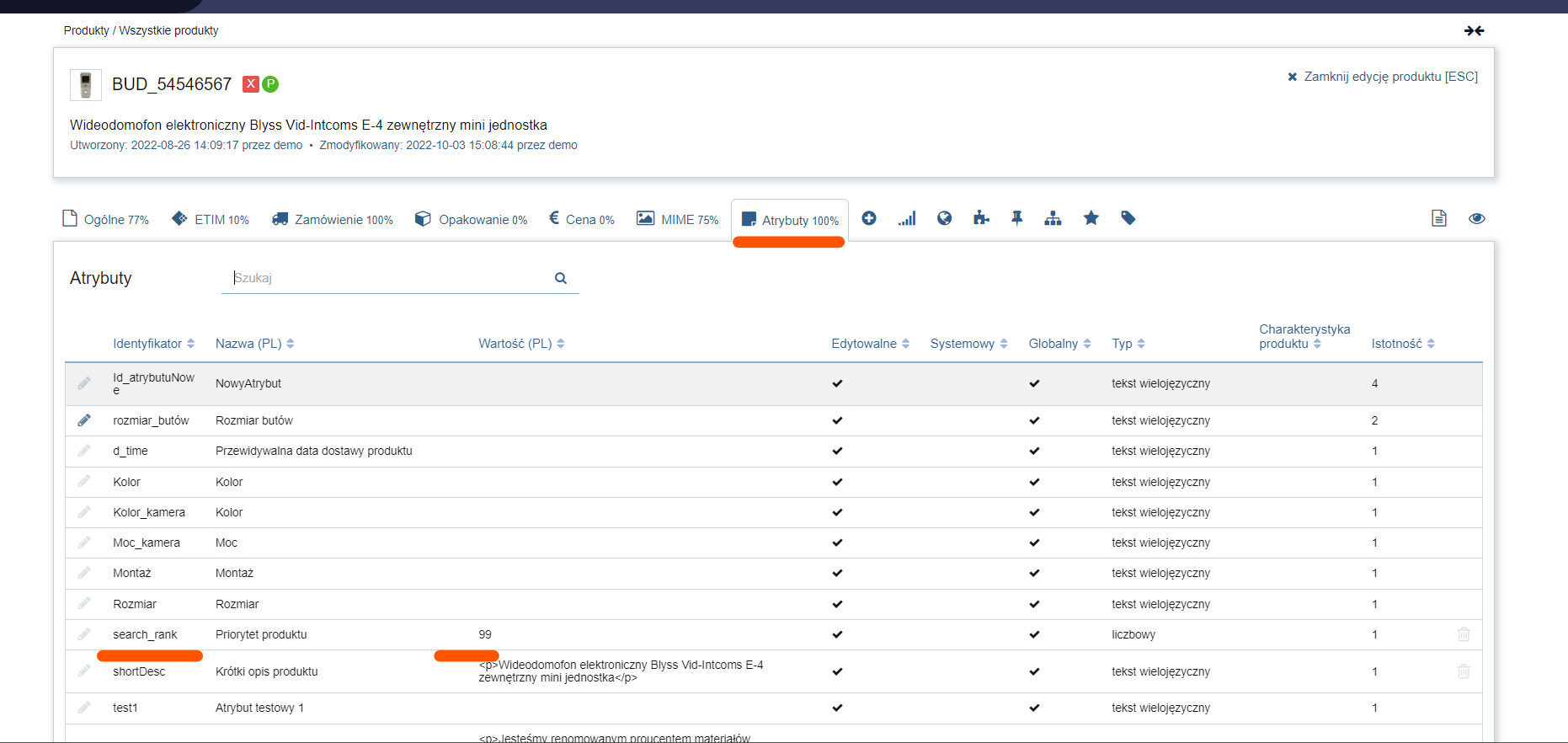Click pencil icon for shortDesc row

pyautogui.click(x=84, y=671)
